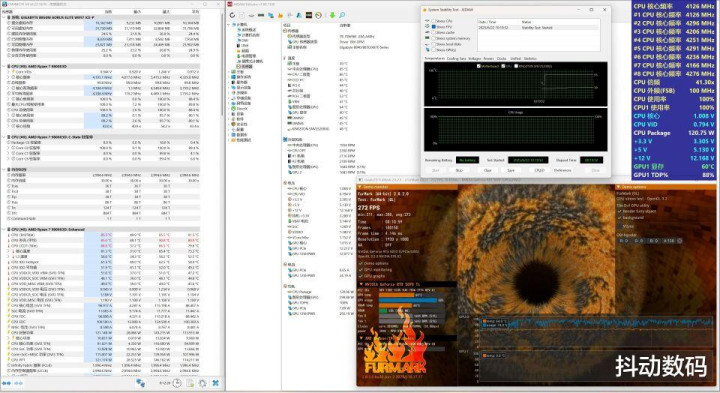Click the HWiNFO clock timer icon
The width and height of the screenshot is (720, 393).
(177, 383)
